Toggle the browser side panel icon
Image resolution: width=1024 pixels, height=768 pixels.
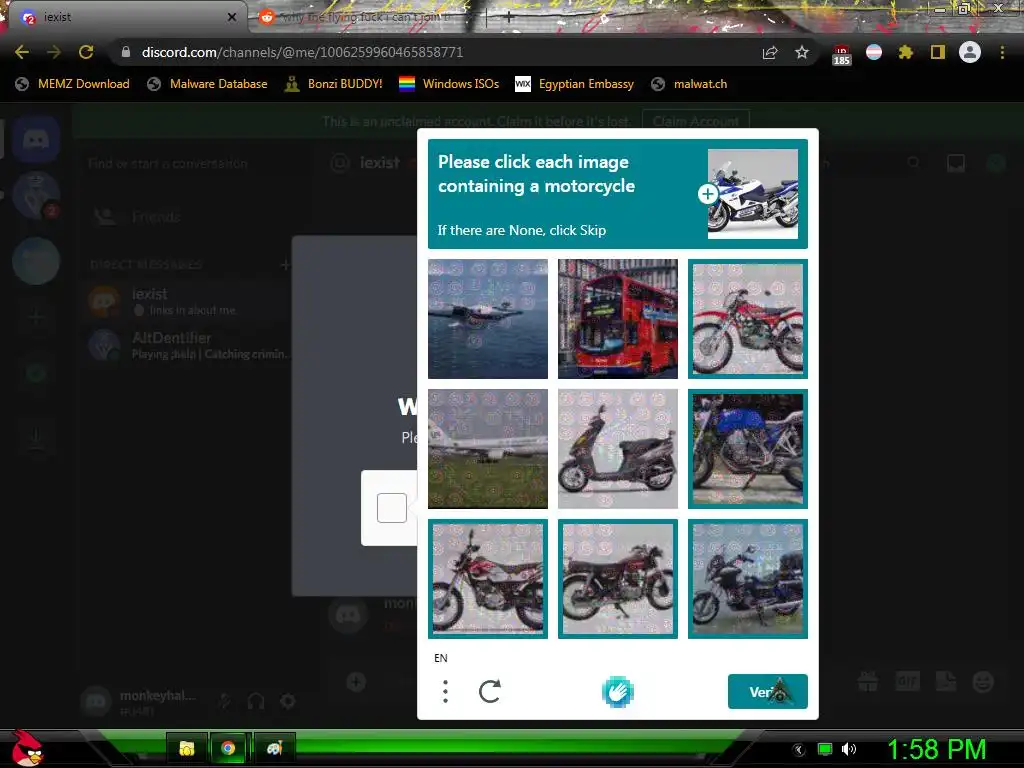[938, 52]
